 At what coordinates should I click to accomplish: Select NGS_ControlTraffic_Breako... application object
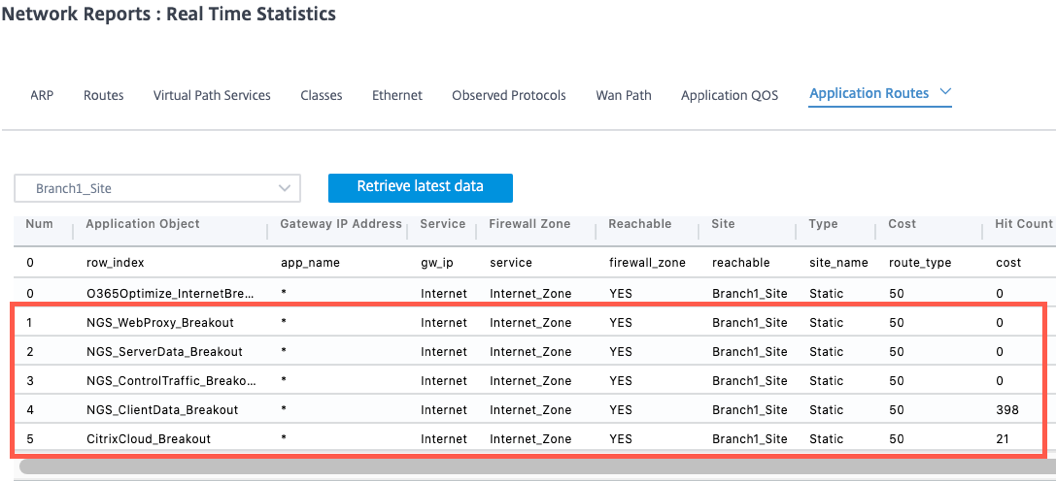(171, 381)
